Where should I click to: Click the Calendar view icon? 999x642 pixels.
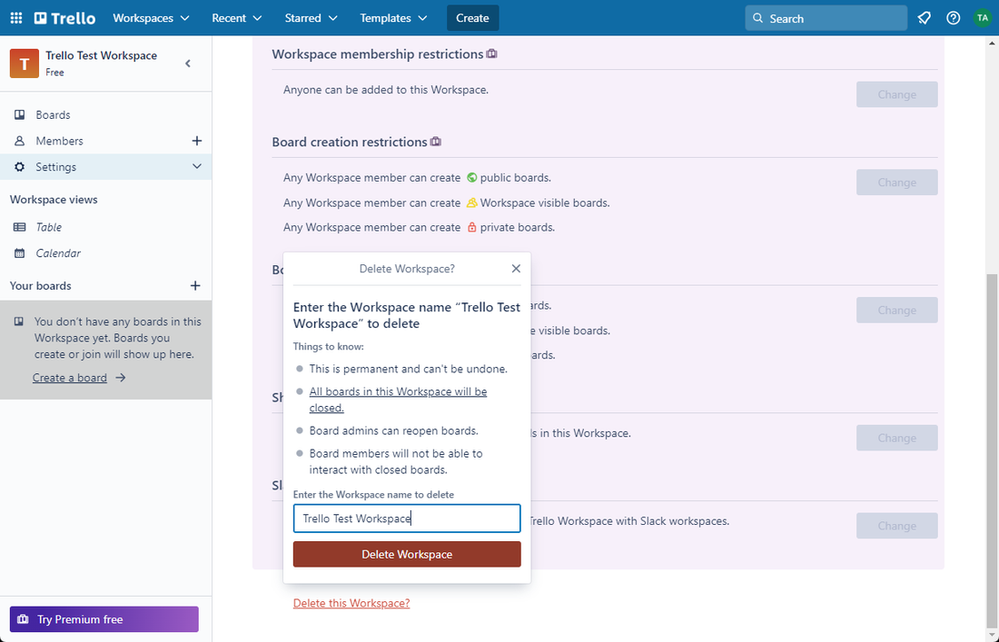[x=20, y=253]
